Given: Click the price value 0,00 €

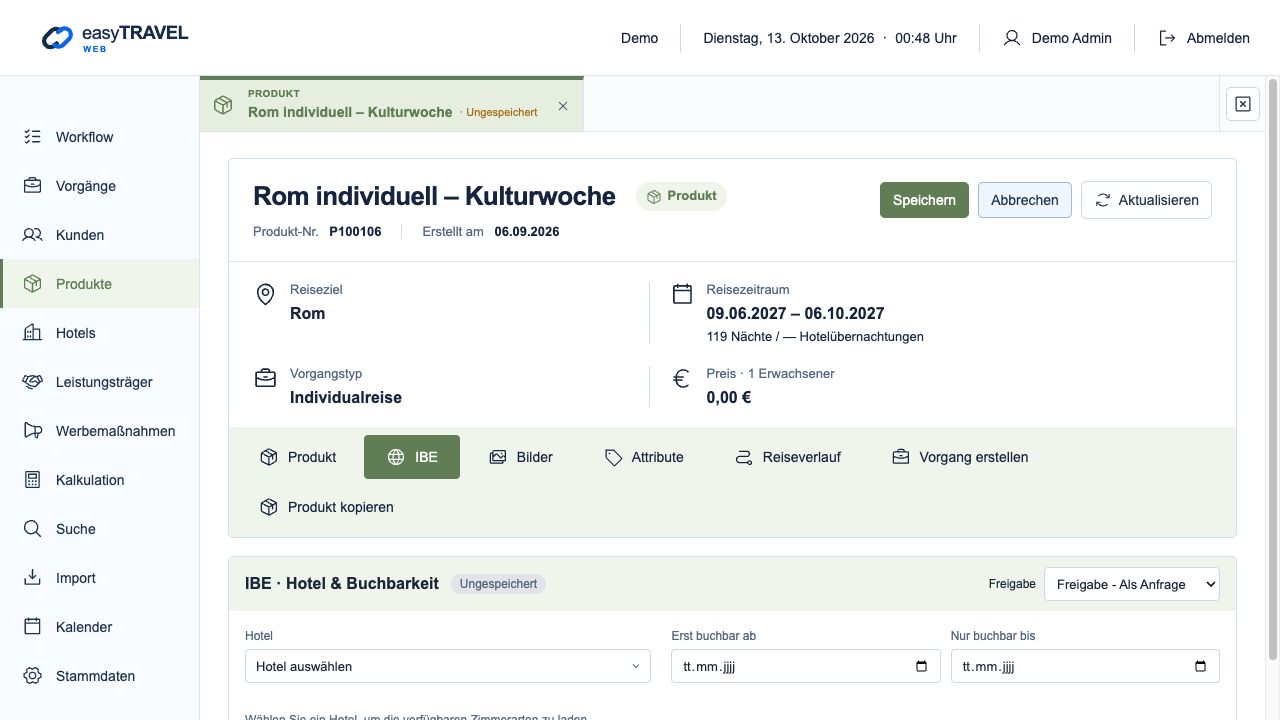Looking at the screenshot, I should [x=728, y=398].
